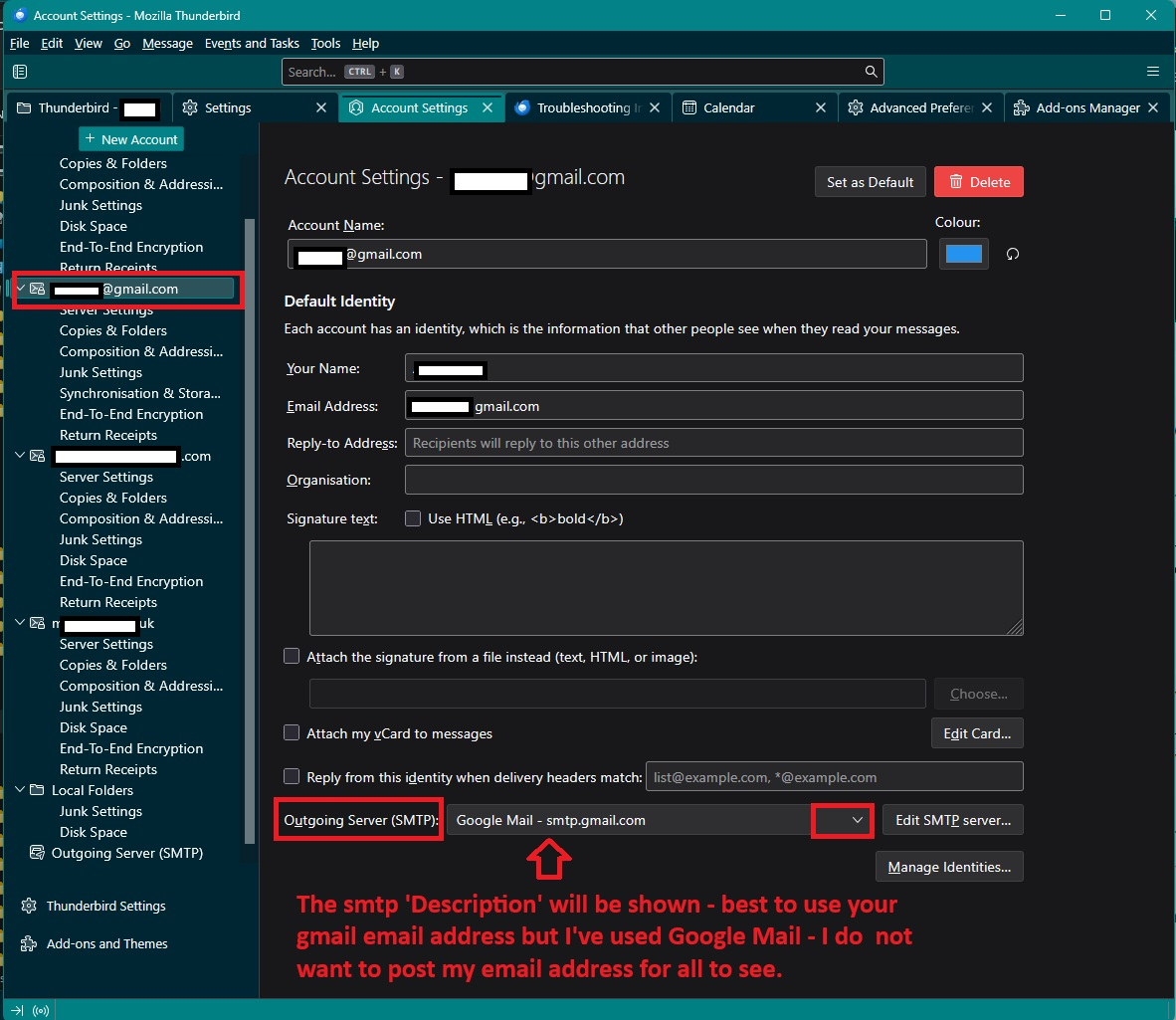The image size is (1176, 1020).
Task: Click the Manage Identities button
Action: (949, 866)
